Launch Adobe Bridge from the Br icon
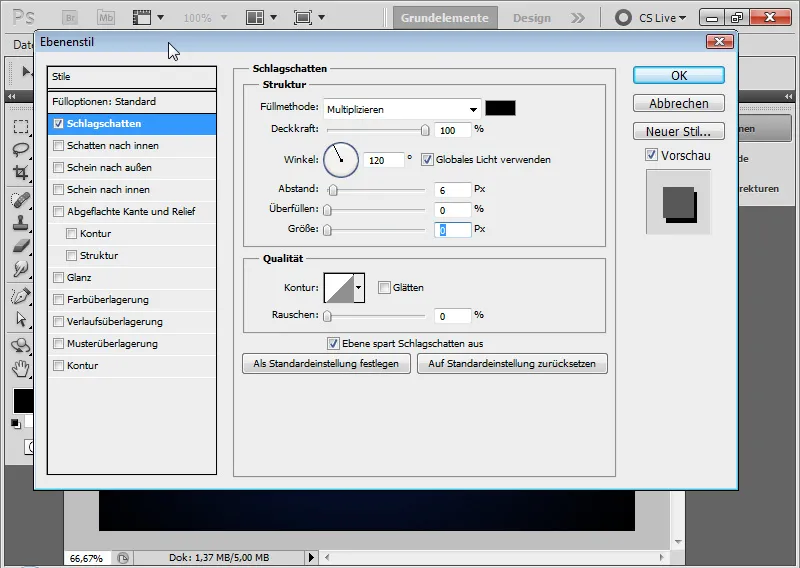The image size is (800, 568). click(70, 18)
